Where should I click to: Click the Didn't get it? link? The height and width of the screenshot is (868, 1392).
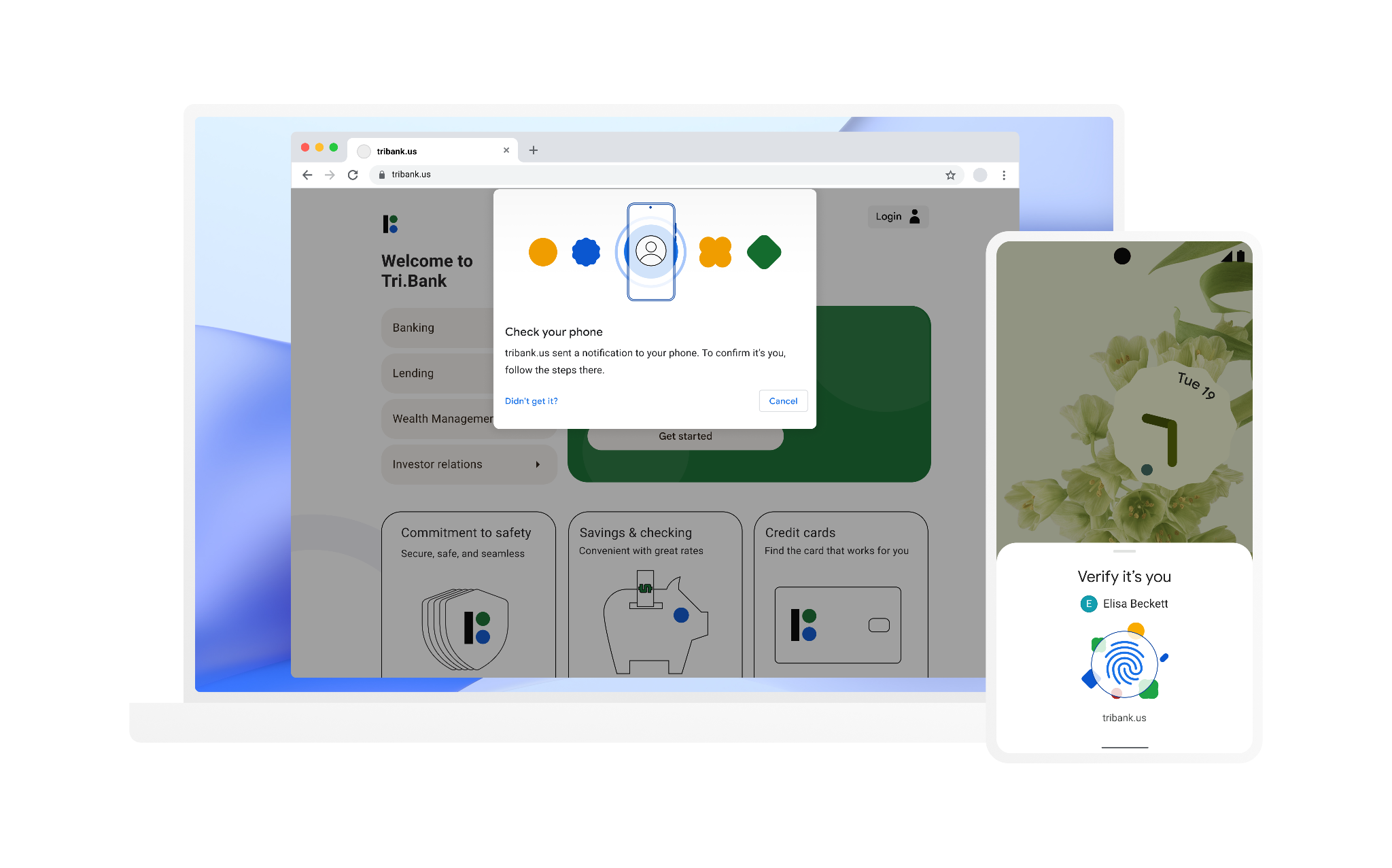pyautogui.click(x=531, y=401)
